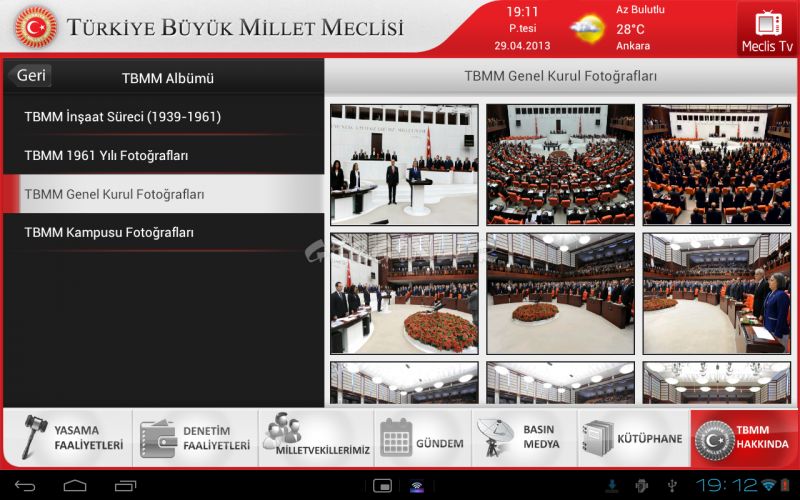Screen dimensions: 800x500
Task: Tap the TBMM Genel Kurul Fotoğrafları gallery heading
Action: (x=560, y=76)
